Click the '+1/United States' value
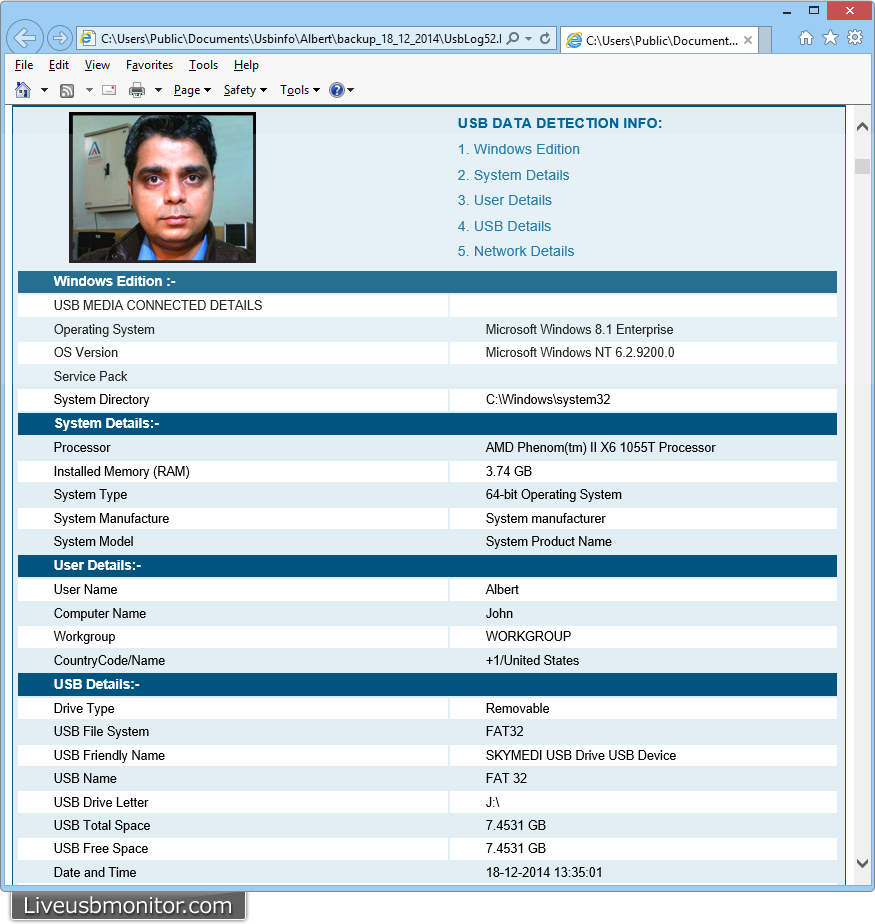 532,661
